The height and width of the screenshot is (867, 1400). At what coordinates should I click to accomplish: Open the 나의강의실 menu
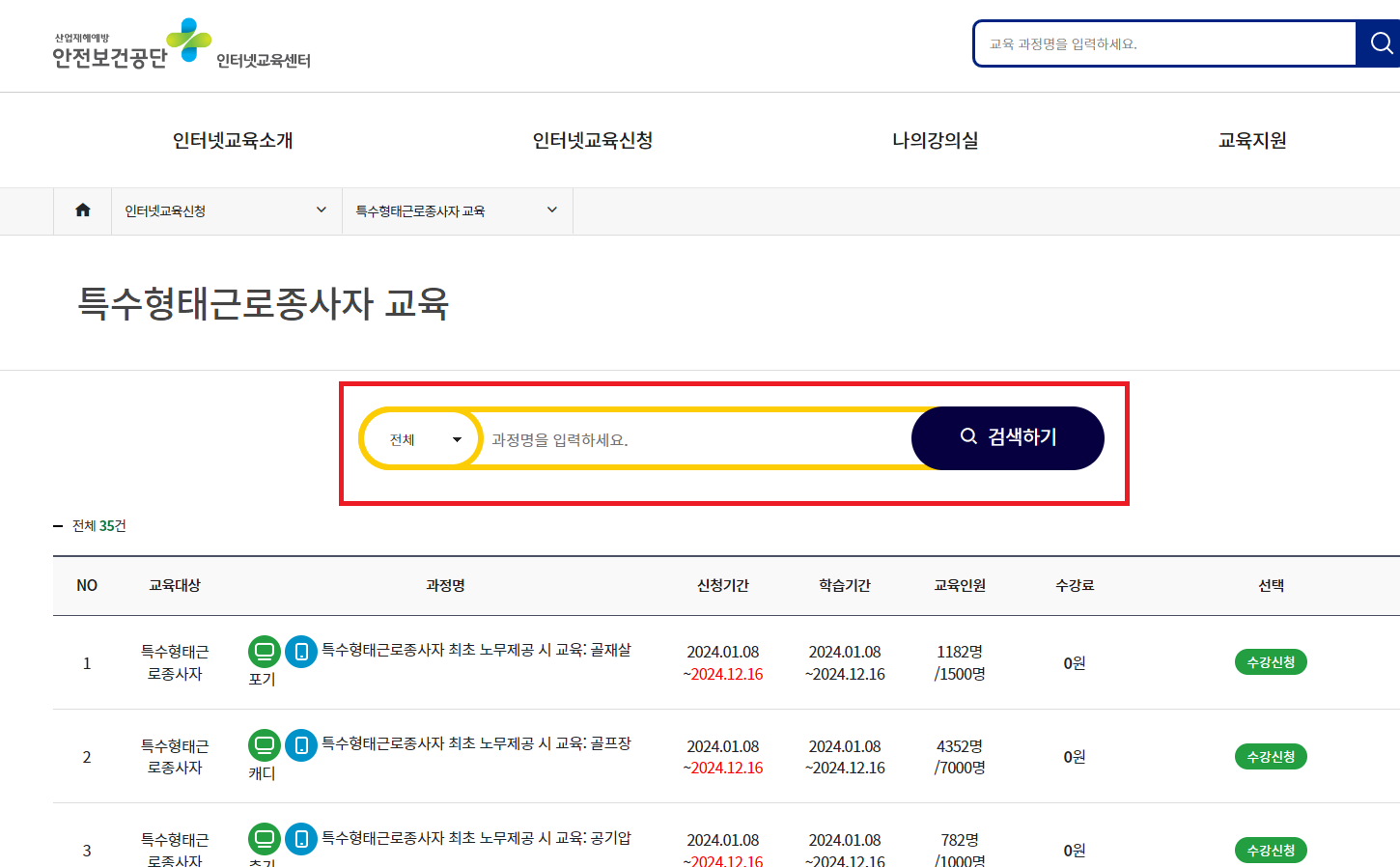tap(935, 139)
